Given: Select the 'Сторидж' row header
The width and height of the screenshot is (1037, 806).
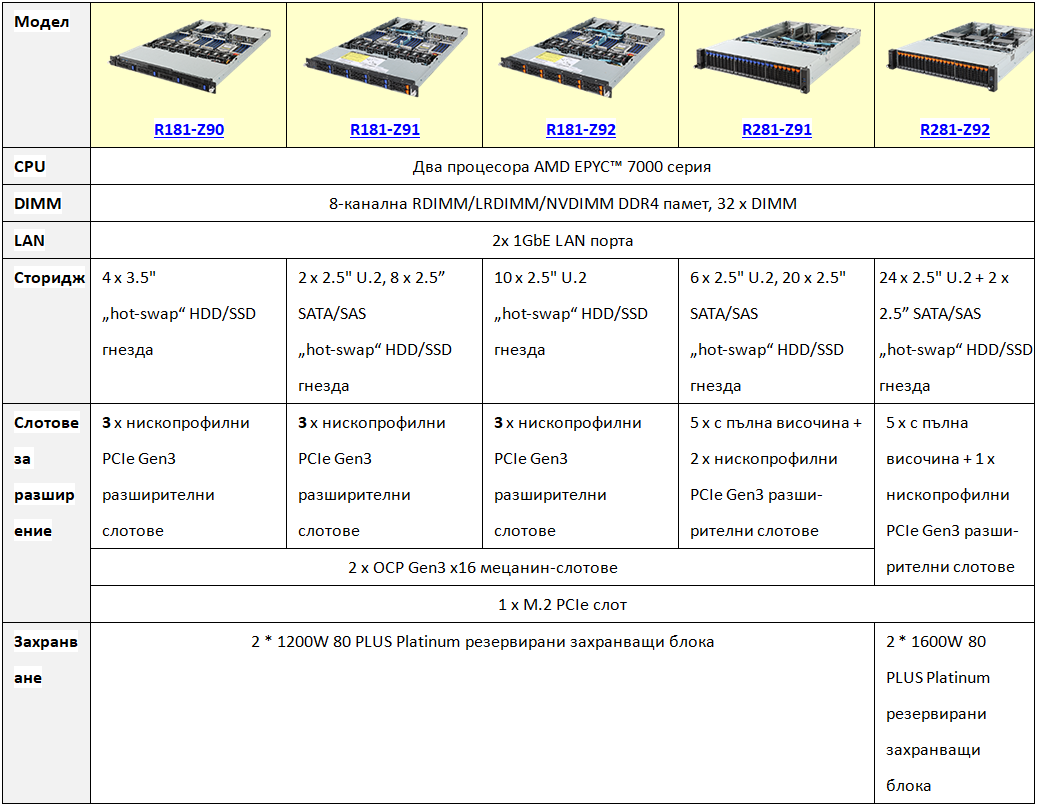Looking at the screenshot, I should click(46, 331).
